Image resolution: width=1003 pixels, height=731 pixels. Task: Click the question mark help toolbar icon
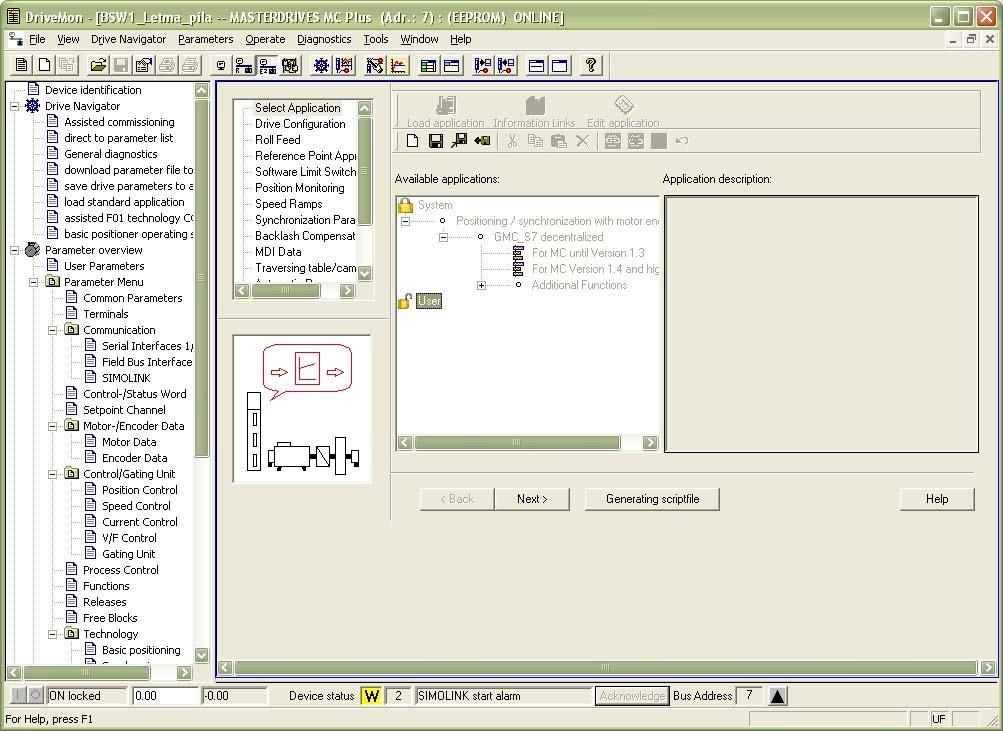point(591,65)
